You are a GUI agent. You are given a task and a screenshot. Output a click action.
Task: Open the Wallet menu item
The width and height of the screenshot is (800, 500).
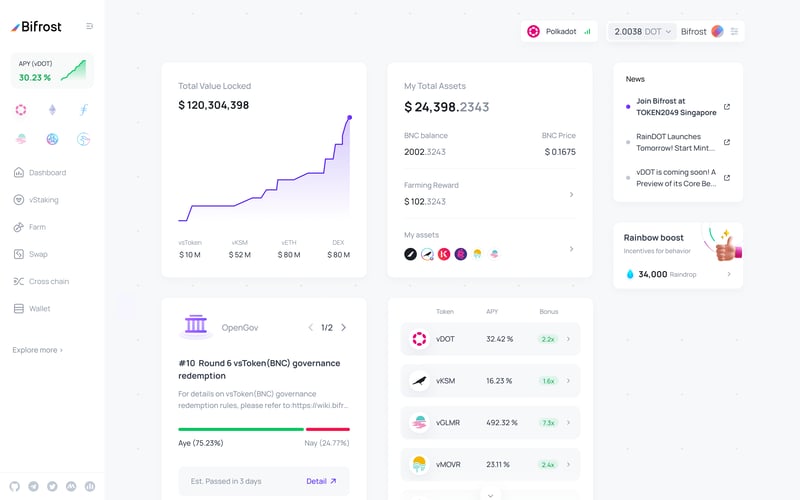32,309
